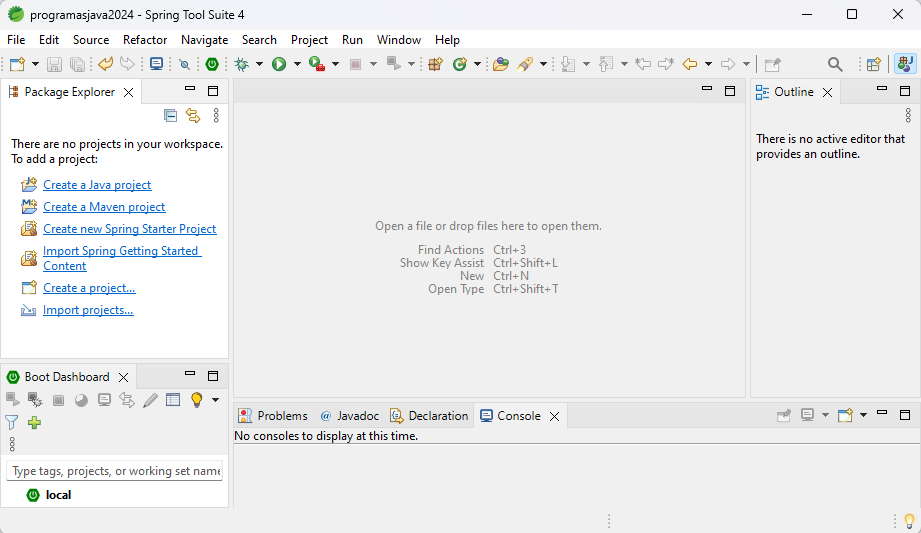Viewport: 921px width, 533px height.
Task: Open the Outline view menu dots
Action: [x=908, y=115]
